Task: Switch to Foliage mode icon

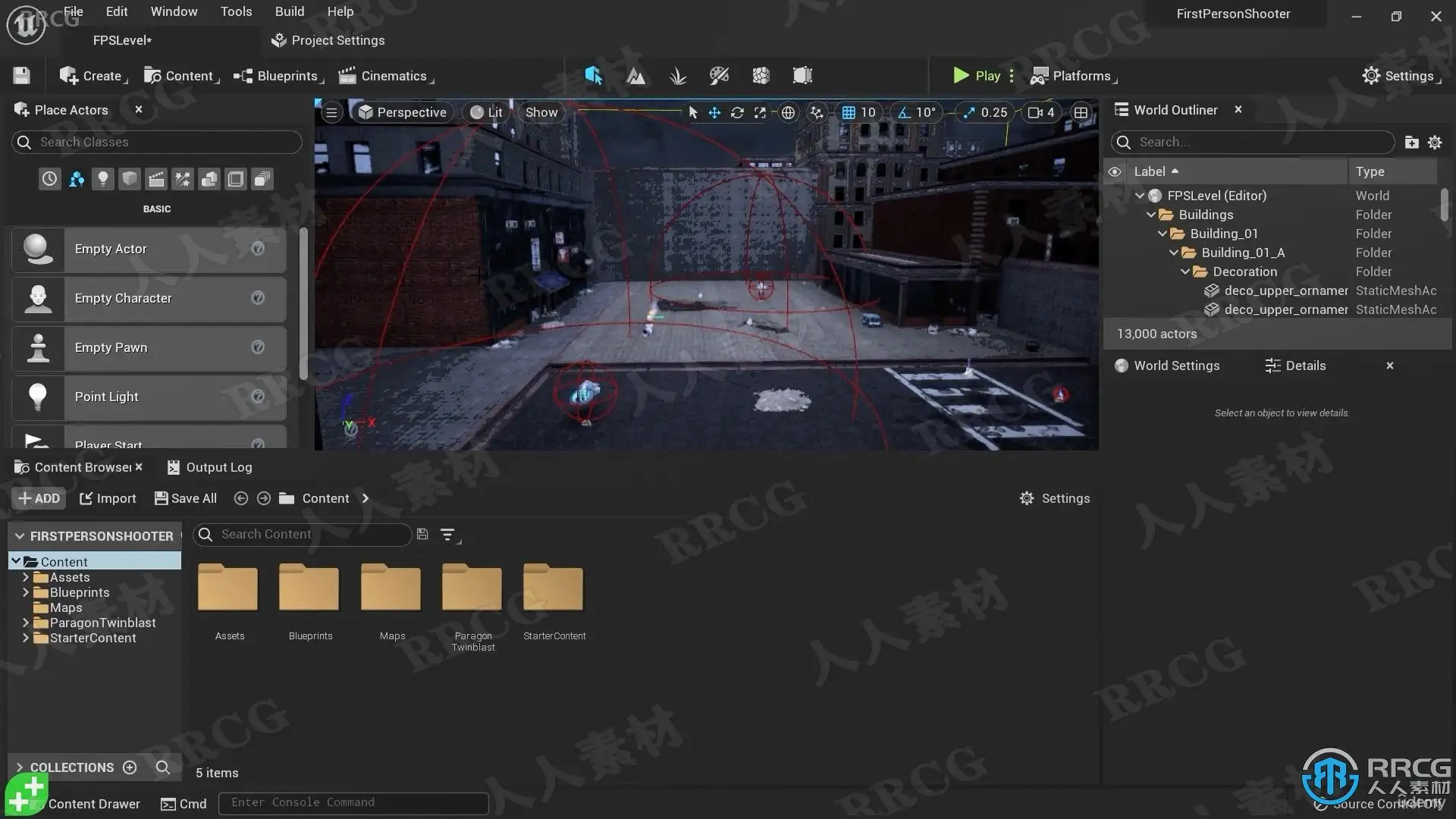Action: point(678,75)
